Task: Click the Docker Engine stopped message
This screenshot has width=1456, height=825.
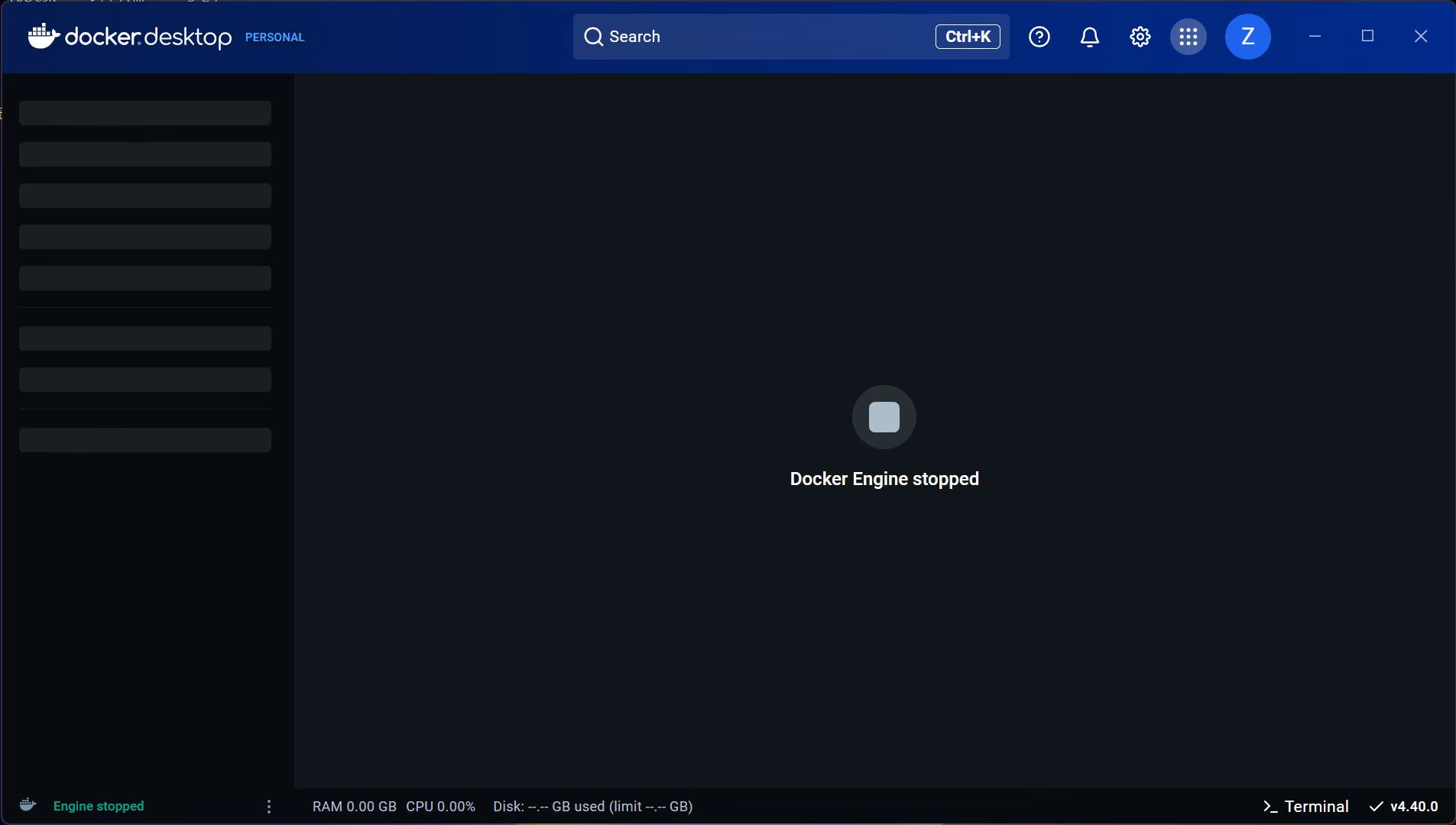Action: 884,479
